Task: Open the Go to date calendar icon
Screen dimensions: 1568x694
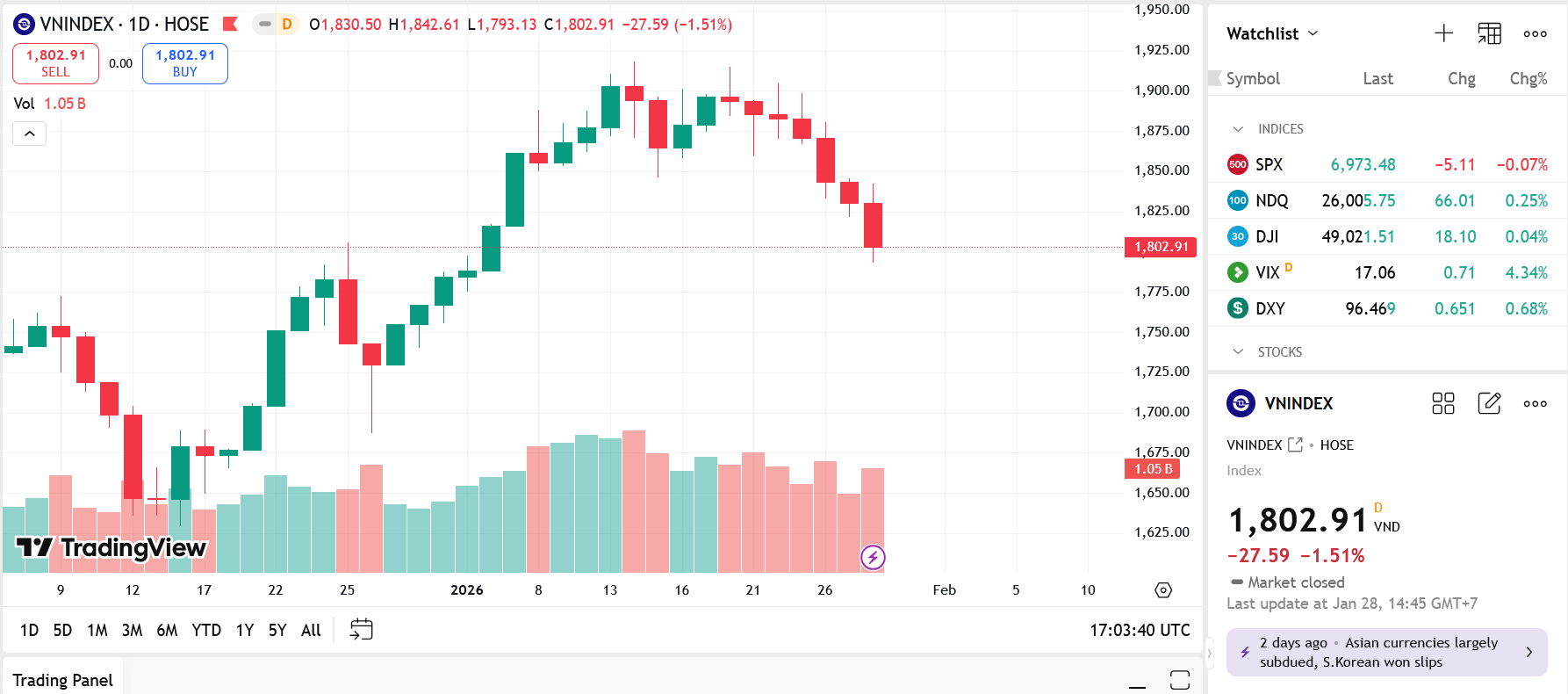Action: coord(360,629)
